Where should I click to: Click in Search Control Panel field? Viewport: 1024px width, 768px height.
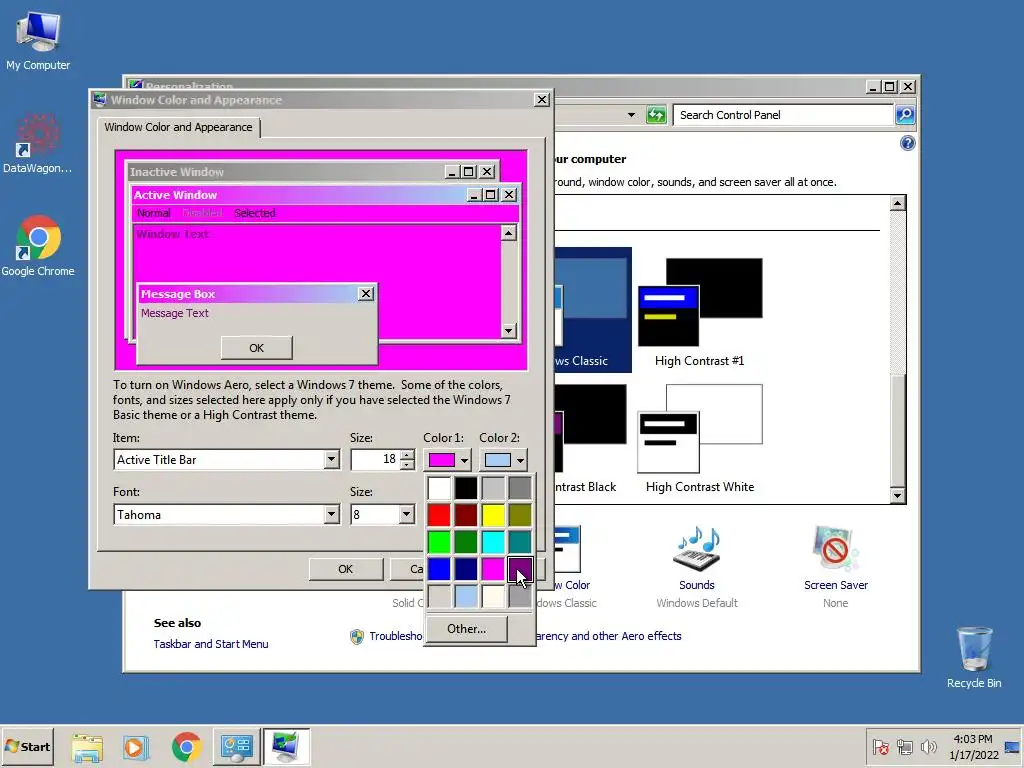click(783, 115)
